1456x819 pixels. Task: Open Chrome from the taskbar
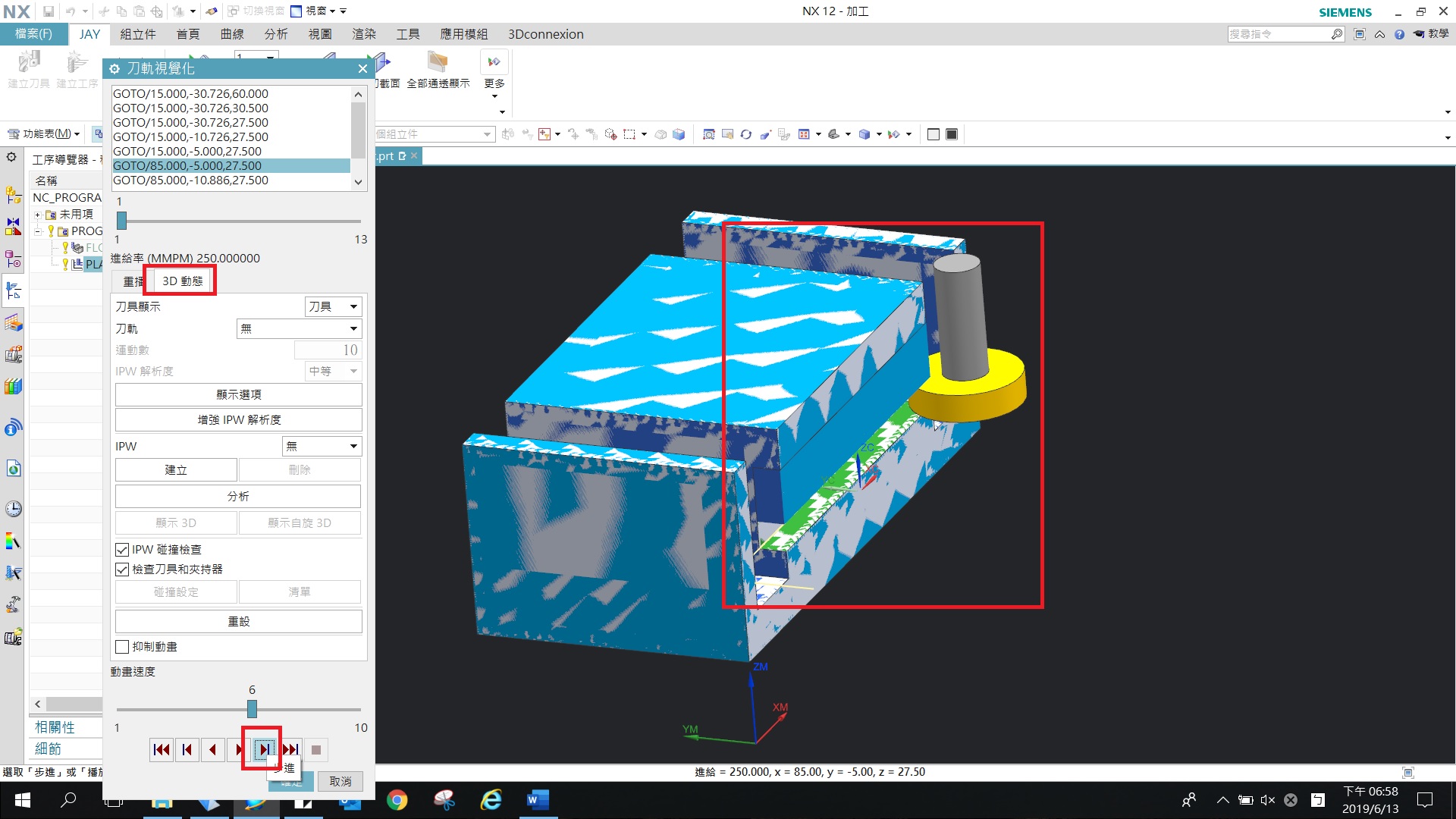pos(397,800)
